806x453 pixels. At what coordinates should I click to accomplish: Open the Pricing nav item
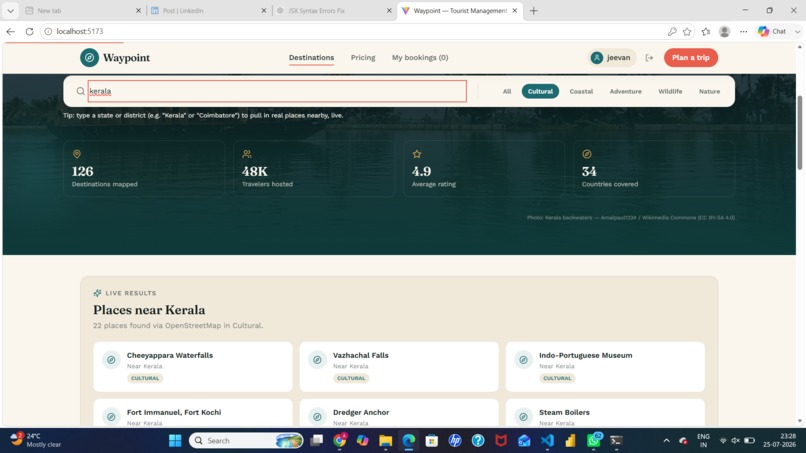point(363,58)
